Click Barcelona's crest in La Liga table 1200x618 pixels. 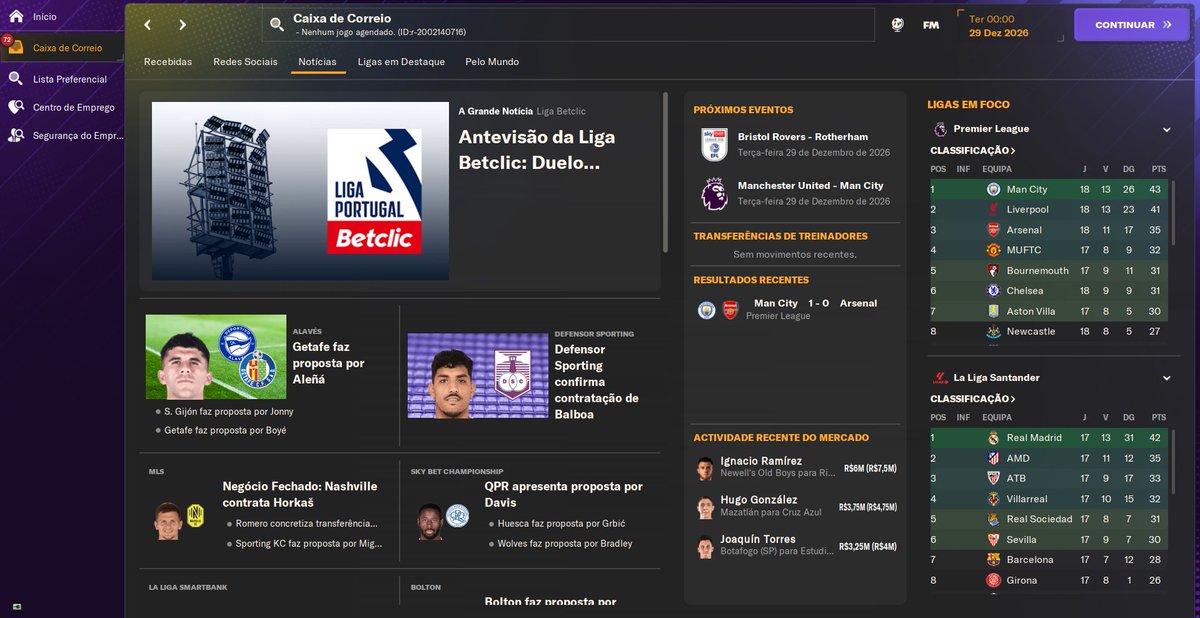click(993, 560)
